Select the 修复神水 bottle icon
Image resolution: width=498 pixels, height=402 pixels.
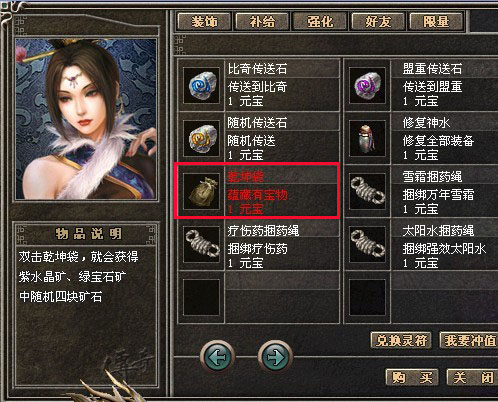[367, 139]
